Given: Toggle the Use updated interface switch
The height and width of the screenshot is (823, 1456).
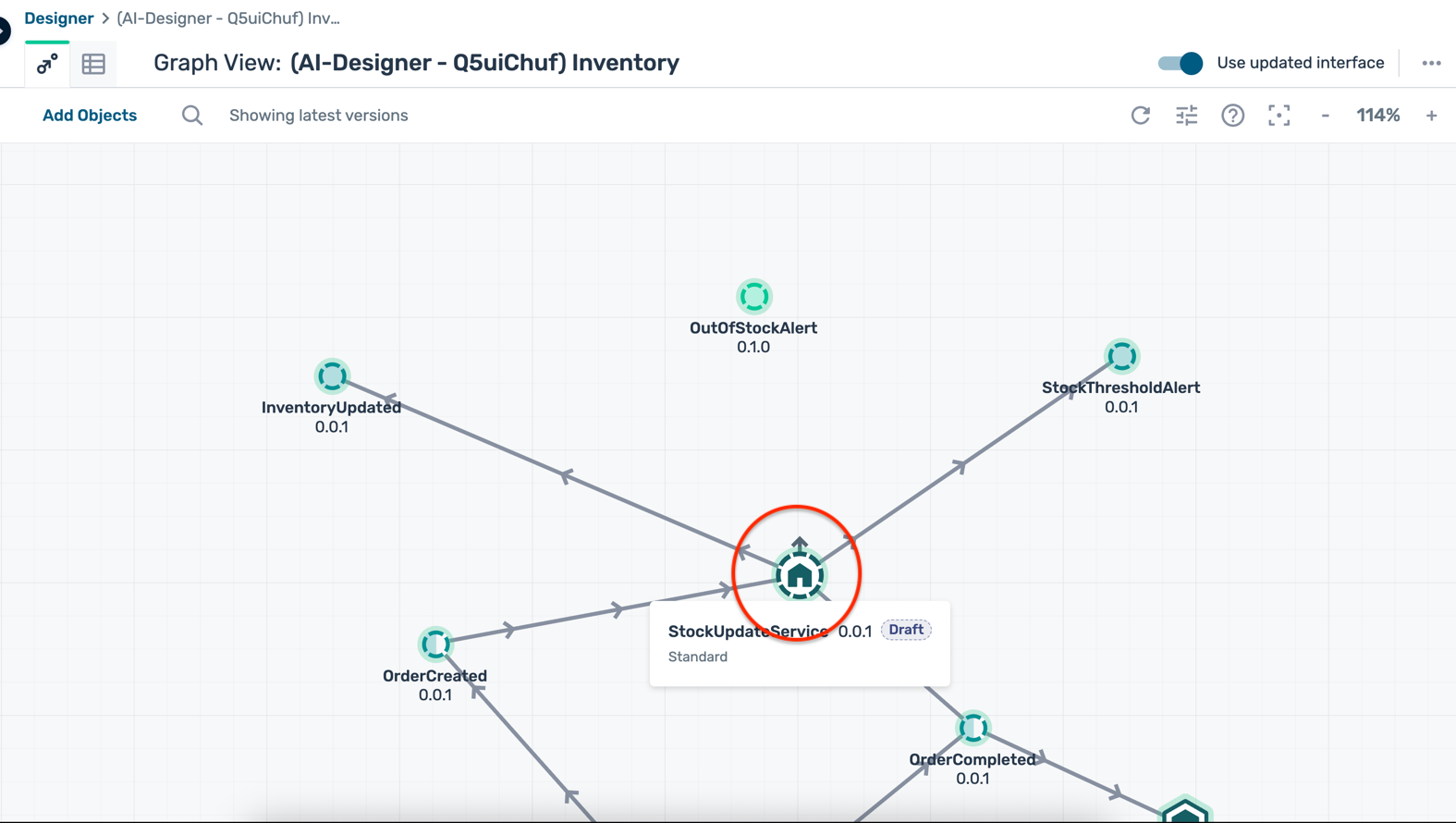Looking at the screenshot, I should [x=1180, y=63].
